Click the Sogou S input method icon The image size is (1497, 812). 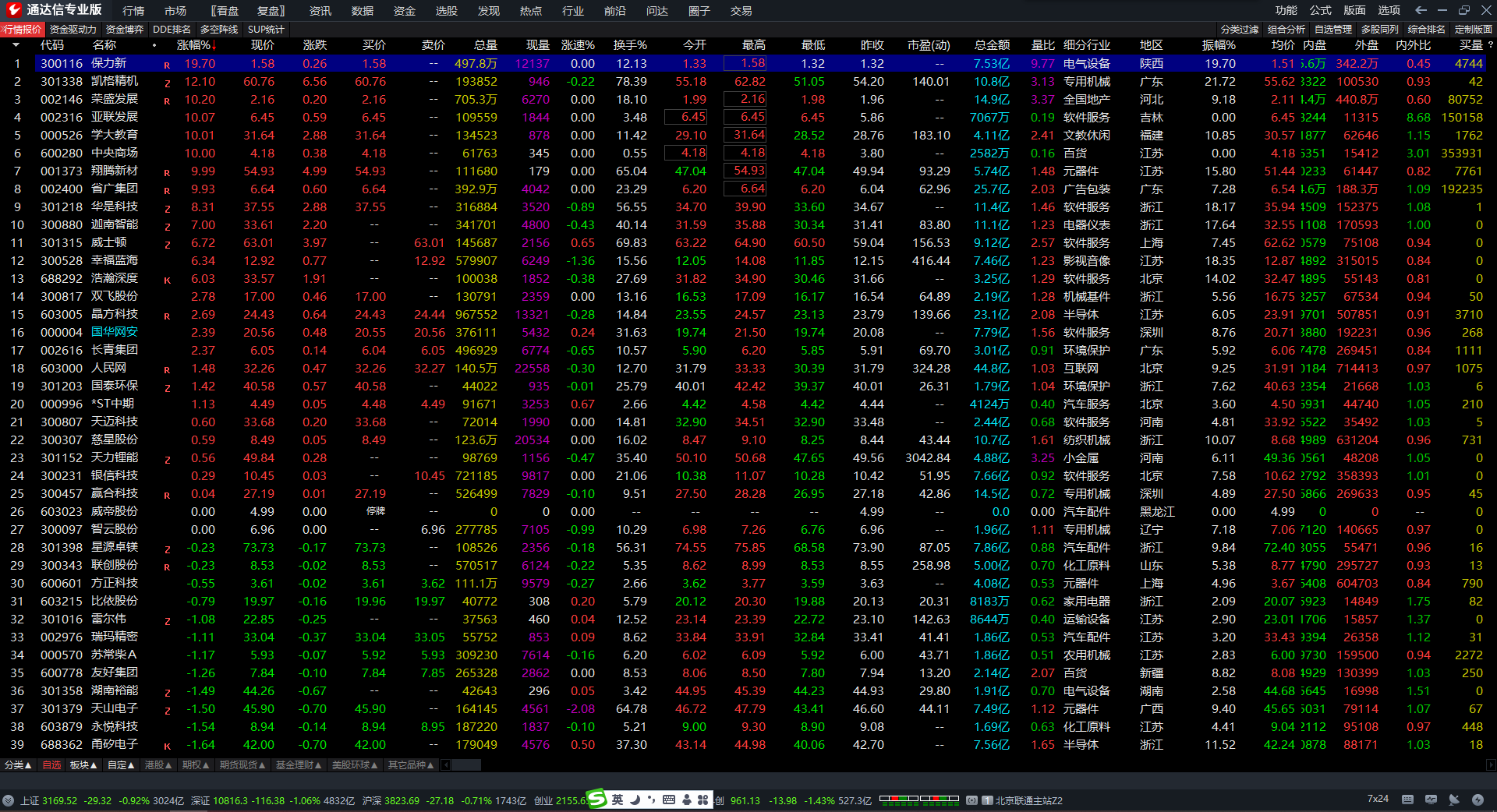[596, 799]
